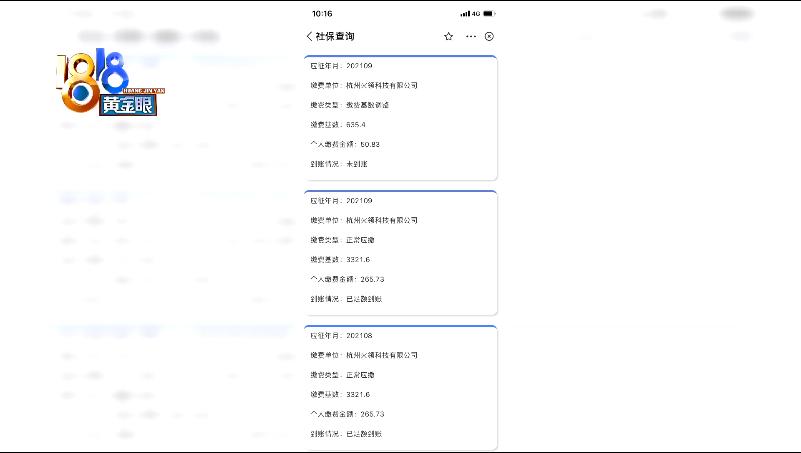Screen dimensions: 801x453
Task: Select the 社保查询 page title
Action: tap(336, 36)
